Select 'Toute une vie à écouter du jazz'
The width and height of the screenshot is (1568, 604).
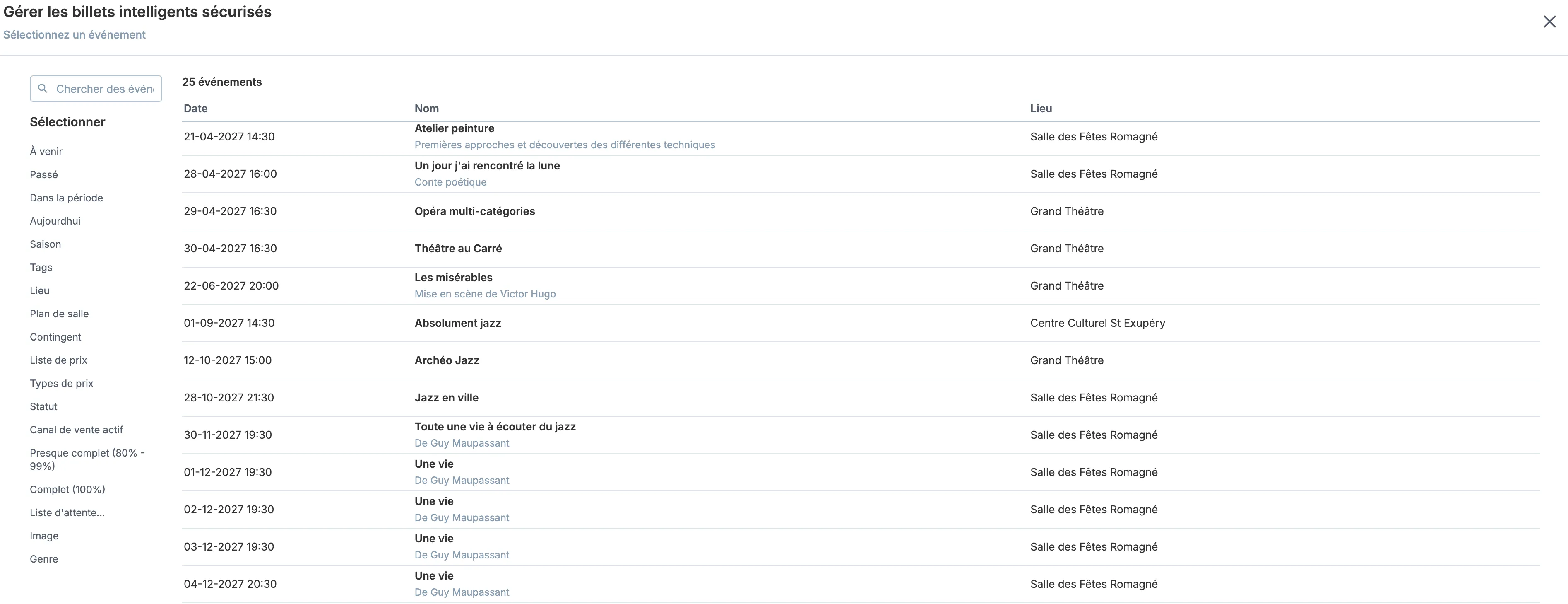(861, 435)
